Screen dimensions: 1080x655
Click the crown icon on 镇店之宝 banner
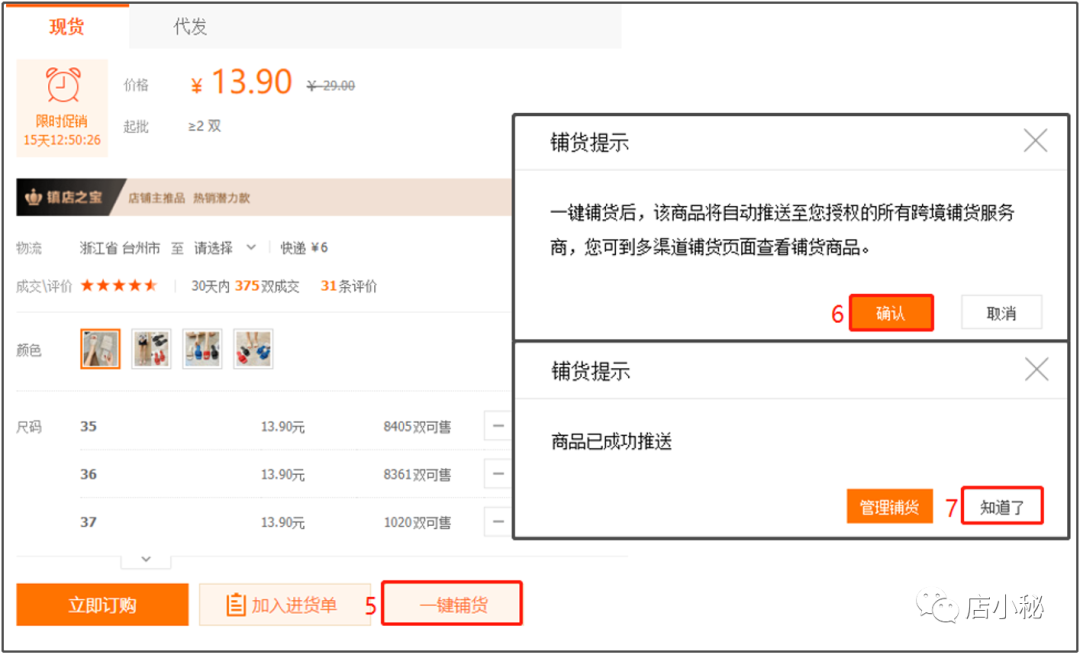click(x=34, y=197)
